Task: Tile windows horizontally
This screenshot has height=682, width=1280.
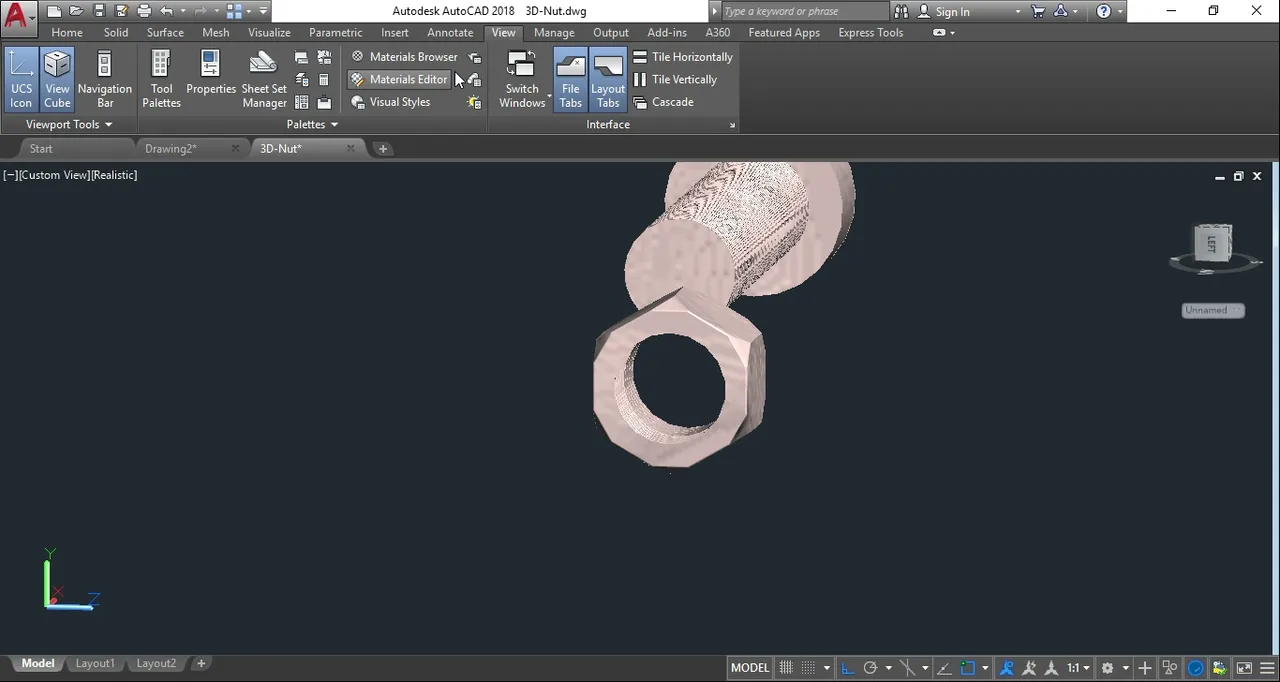Action: click(683, 57)
